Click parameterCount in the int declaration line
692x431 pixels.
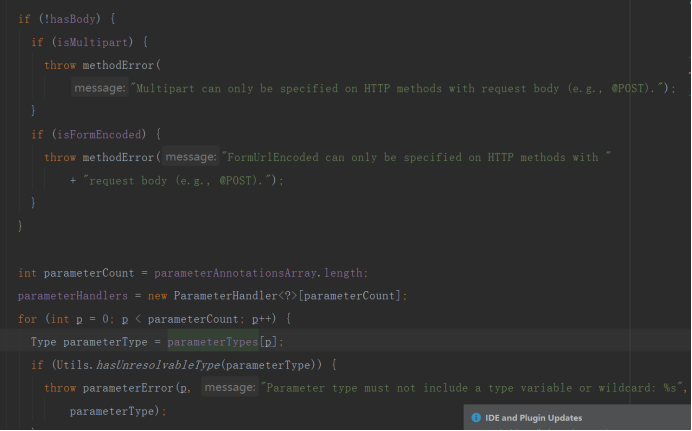pos(89,273)
